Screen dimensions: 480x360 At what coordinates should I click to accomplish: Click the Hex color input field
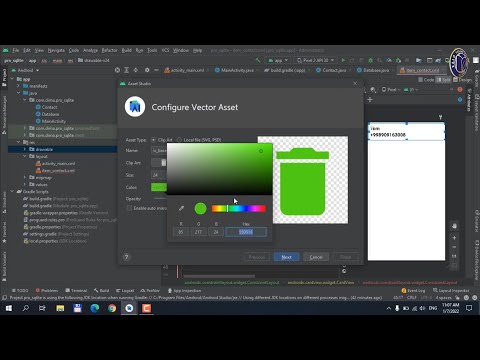pos(246,232)
